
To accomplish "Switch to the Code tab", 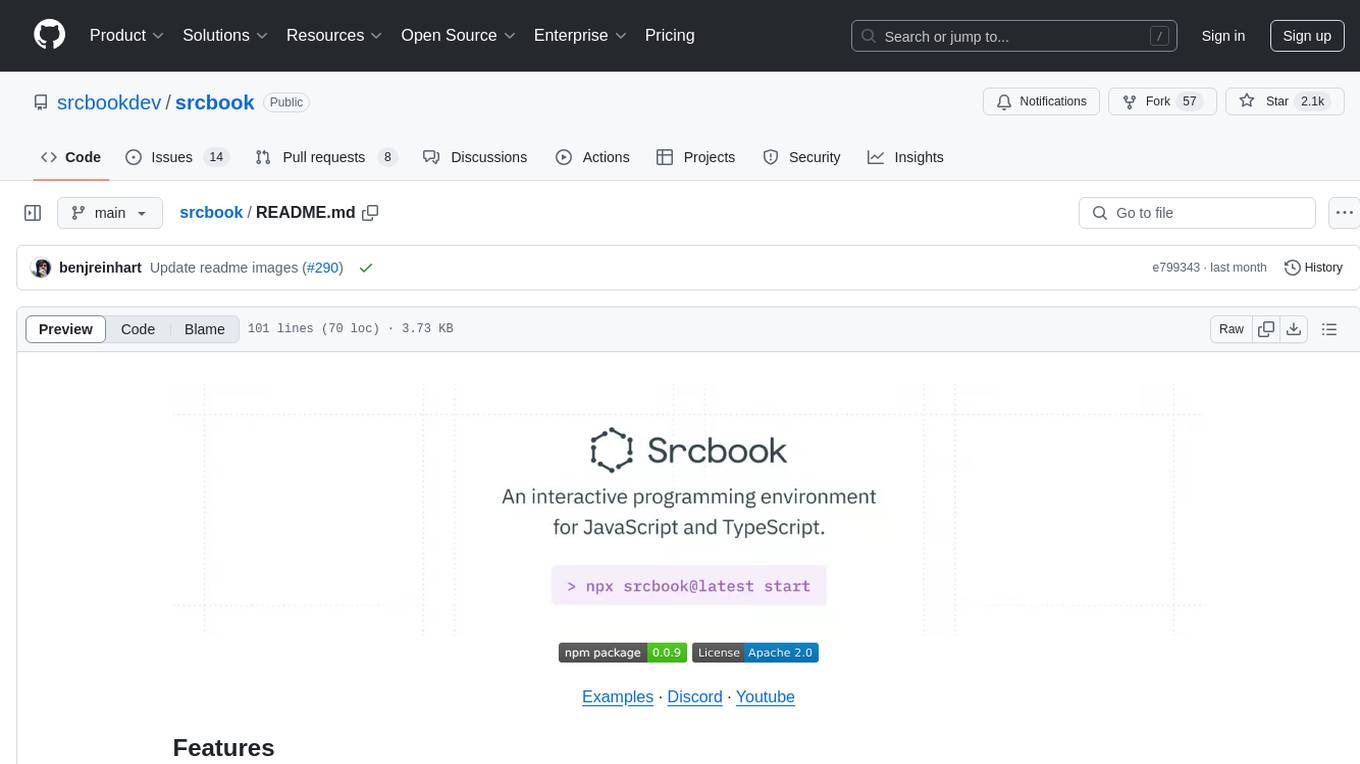I will 71,157.
